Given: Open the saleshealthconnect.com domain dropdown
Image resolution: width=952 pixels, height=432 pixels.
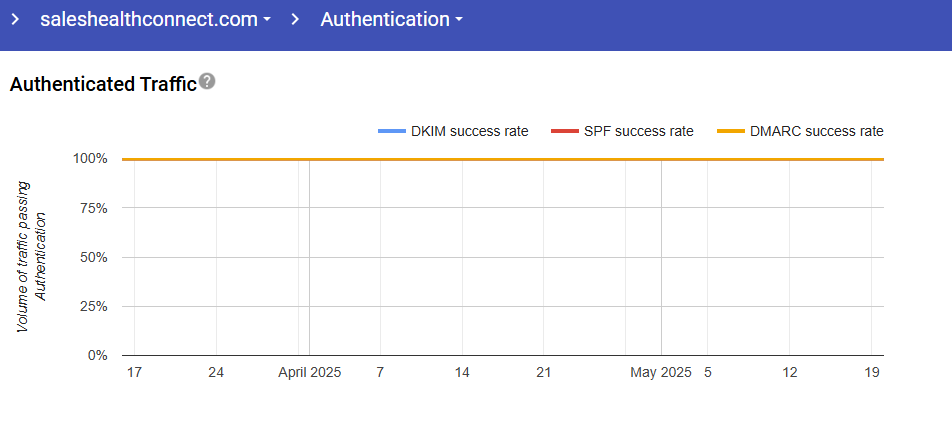Looking at the screenshot, I should pos(155,19).
